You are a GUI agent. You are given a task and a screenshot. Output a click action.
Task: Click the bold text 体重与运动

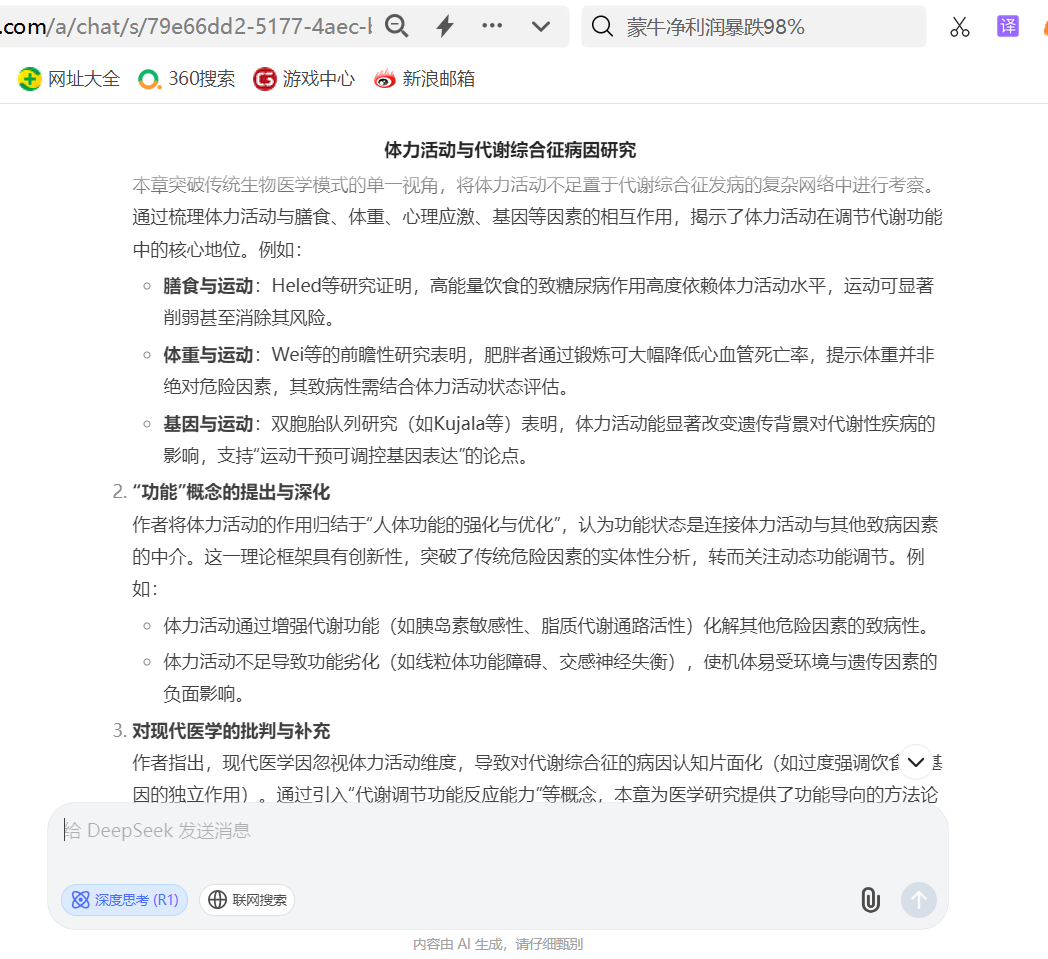(208, 355)
